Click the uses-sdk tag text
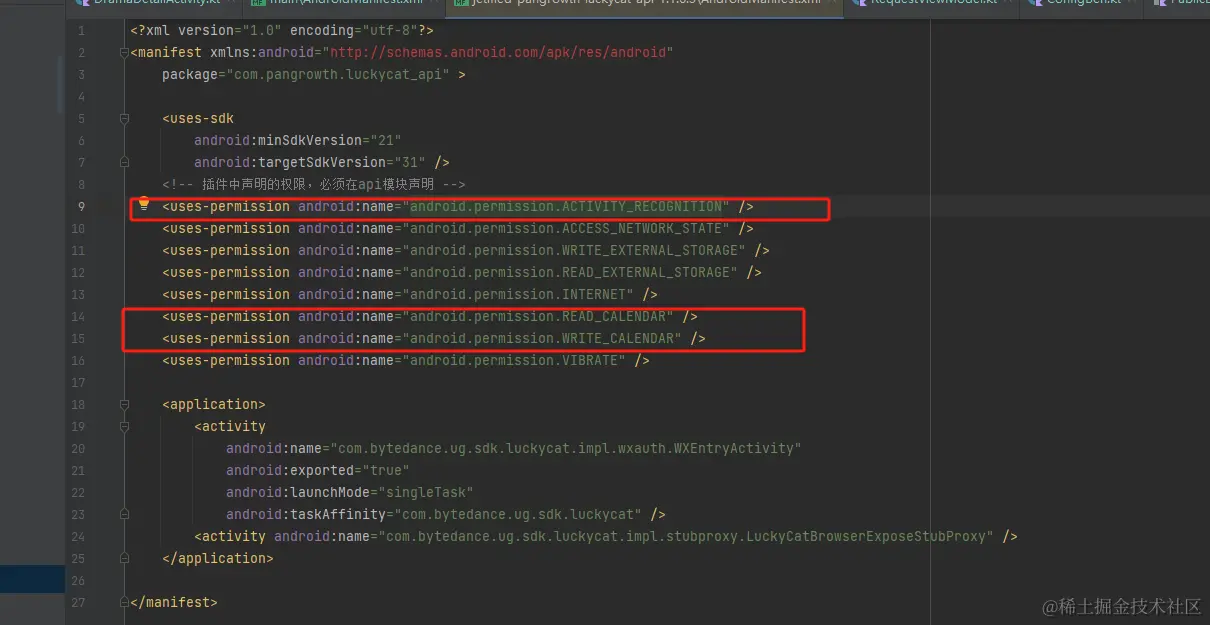Image resolution: width=1210 pixels, height=625 pixels. pyautogui.click(x=198, y=118)
